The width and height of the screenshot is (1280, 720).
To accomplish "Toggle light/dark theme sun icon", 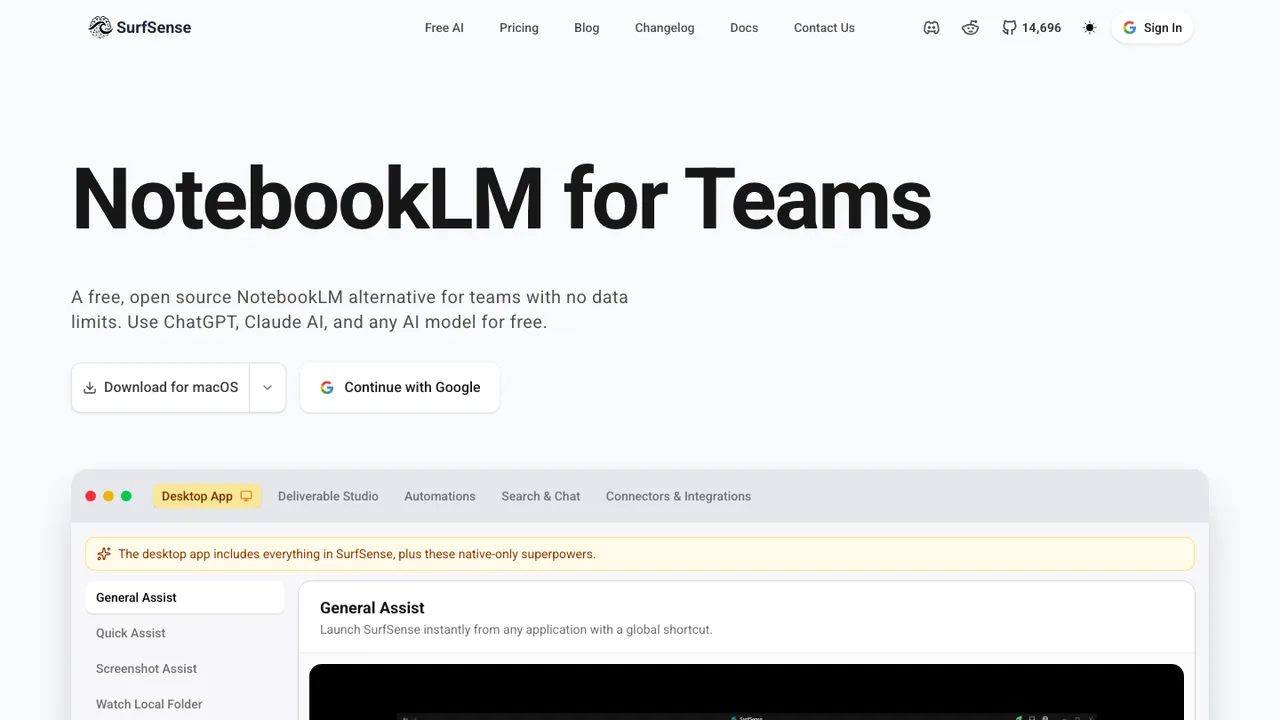I will [1089, 28].
